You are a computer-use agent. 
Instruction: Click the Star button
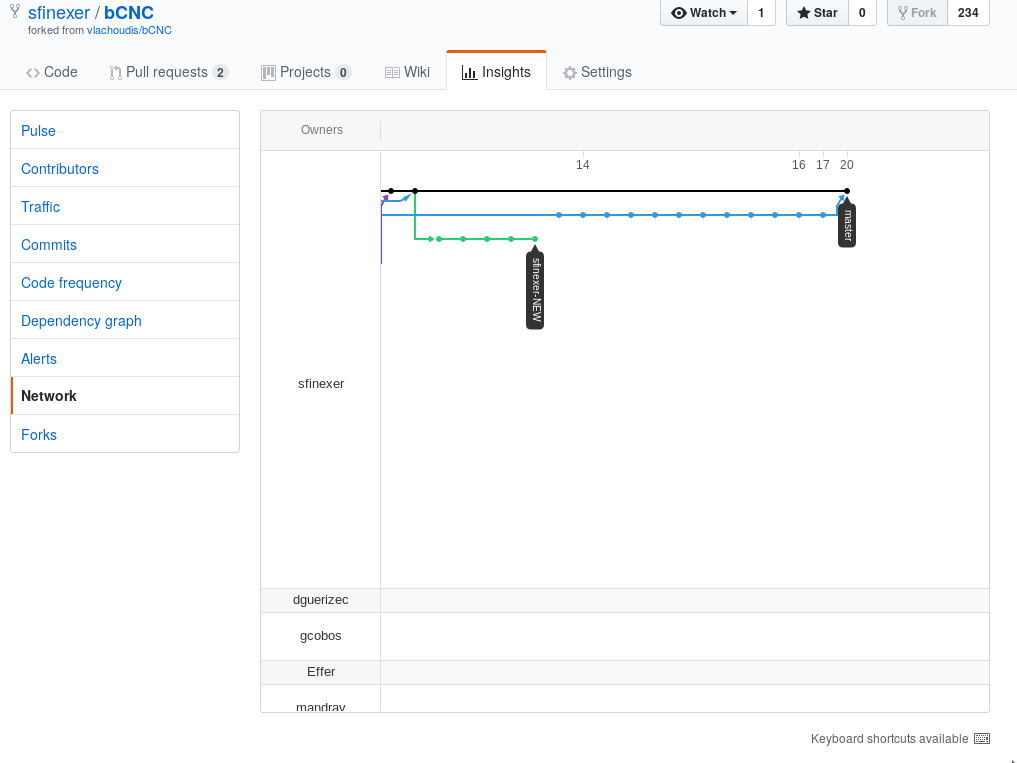[x=815, y=13]
